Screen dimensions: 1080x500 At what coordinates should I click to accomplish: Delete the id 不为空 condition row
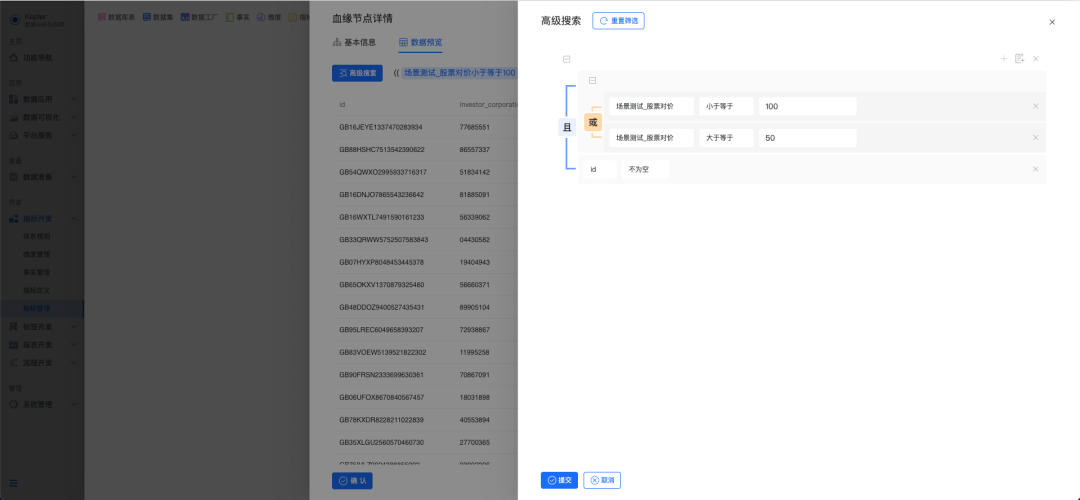(1035, 169)
